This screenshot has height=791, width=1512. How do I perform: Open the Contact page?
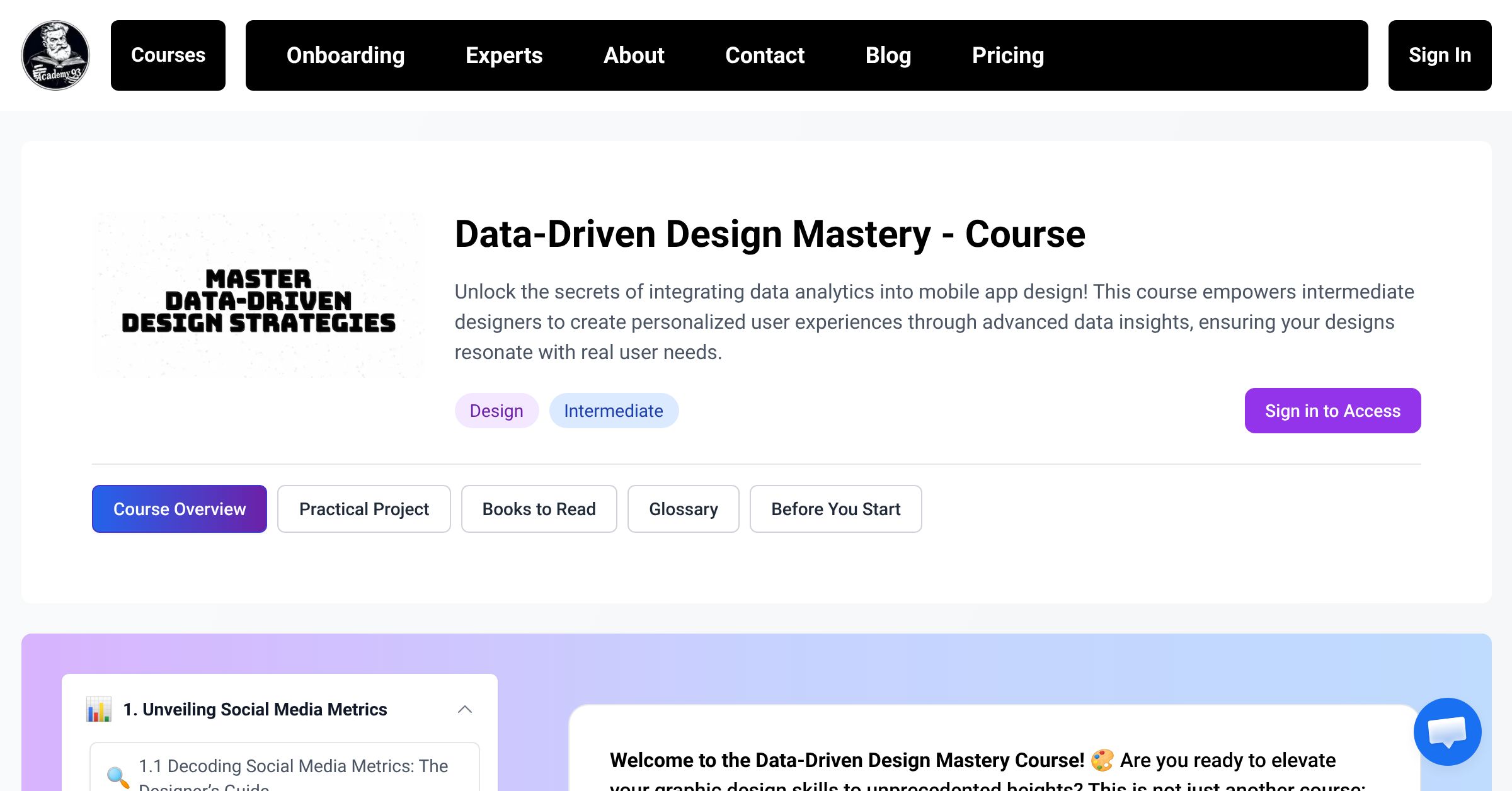[765, 55]
